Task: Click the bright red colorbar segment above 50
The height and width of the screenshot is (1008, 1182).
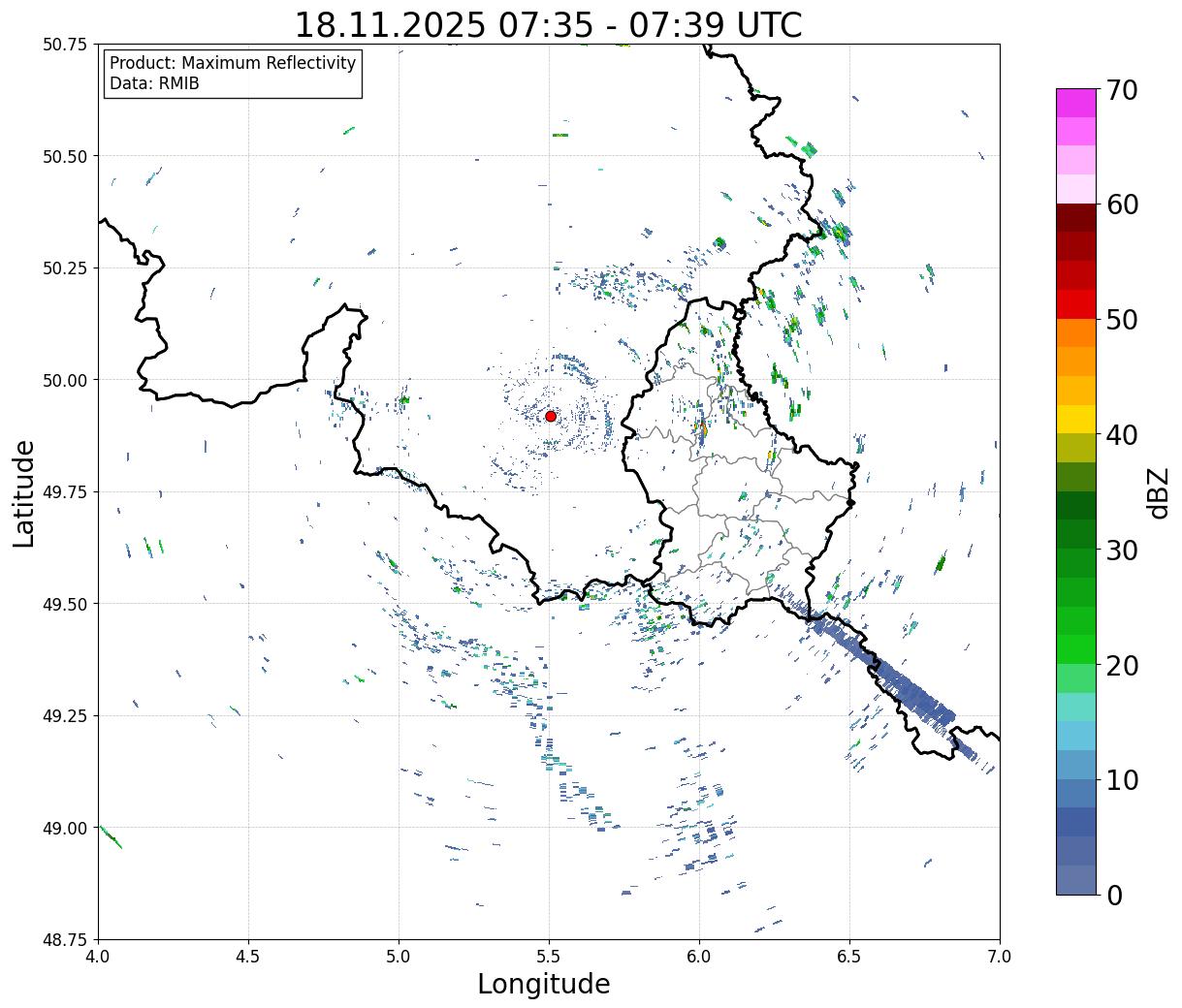Action: (1076, 304)
